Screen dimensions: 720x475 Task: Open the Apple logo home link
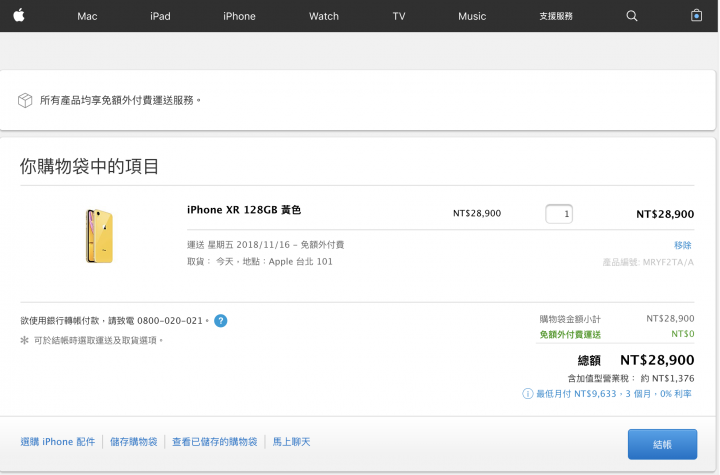[19, 16]
